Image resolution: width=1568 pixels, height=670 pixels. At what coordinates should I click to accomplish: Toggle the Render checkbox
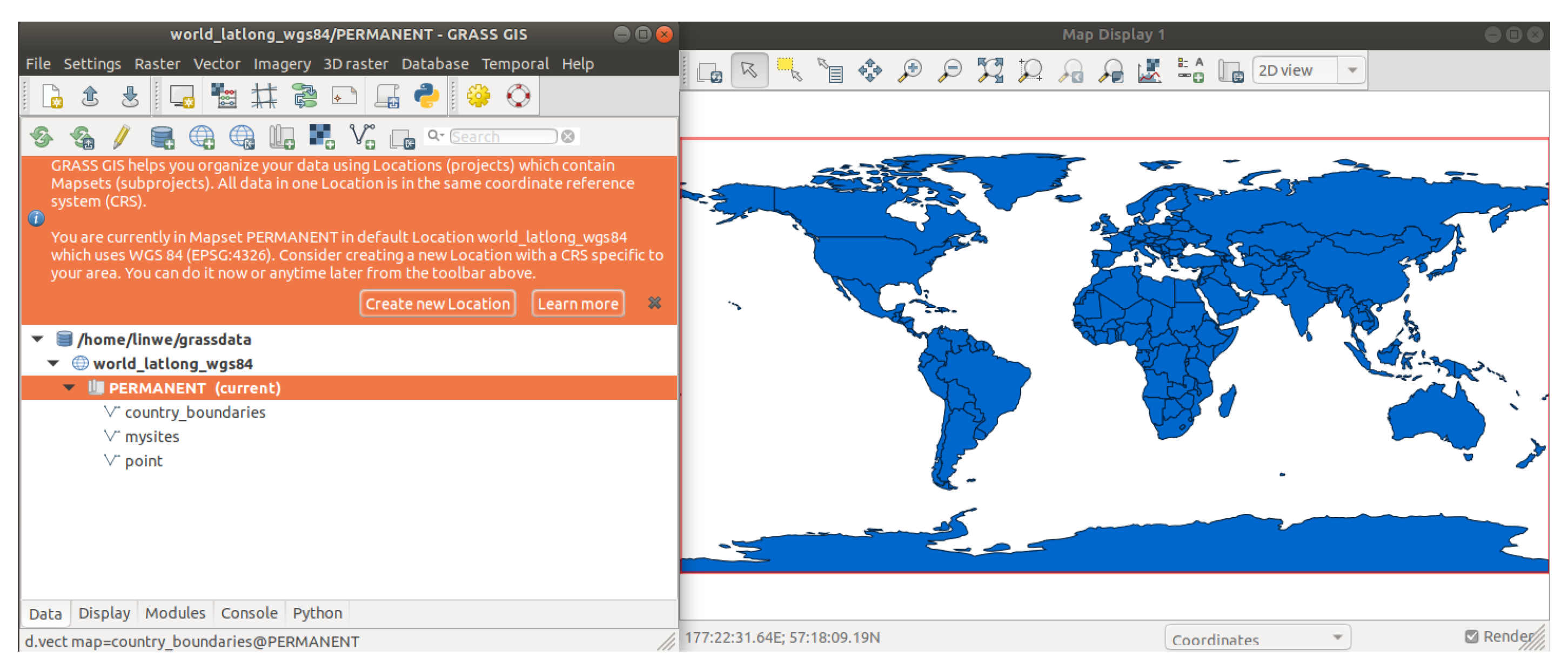click(1471, 636)
